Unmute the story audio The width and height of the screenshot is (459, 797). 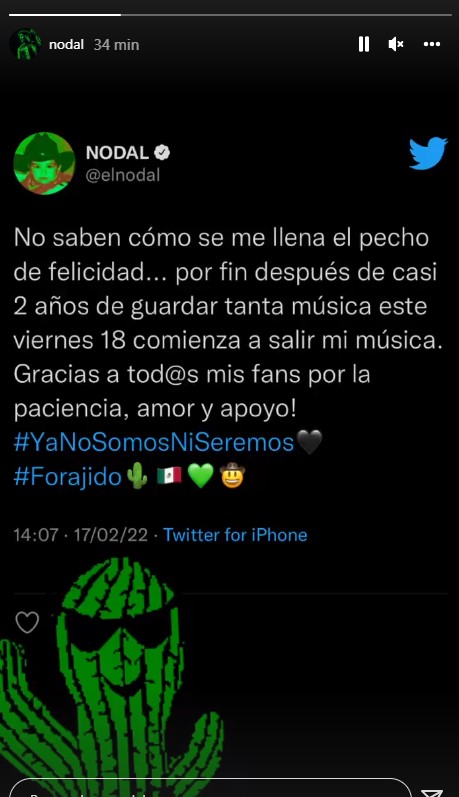click(x=396, y=44)
